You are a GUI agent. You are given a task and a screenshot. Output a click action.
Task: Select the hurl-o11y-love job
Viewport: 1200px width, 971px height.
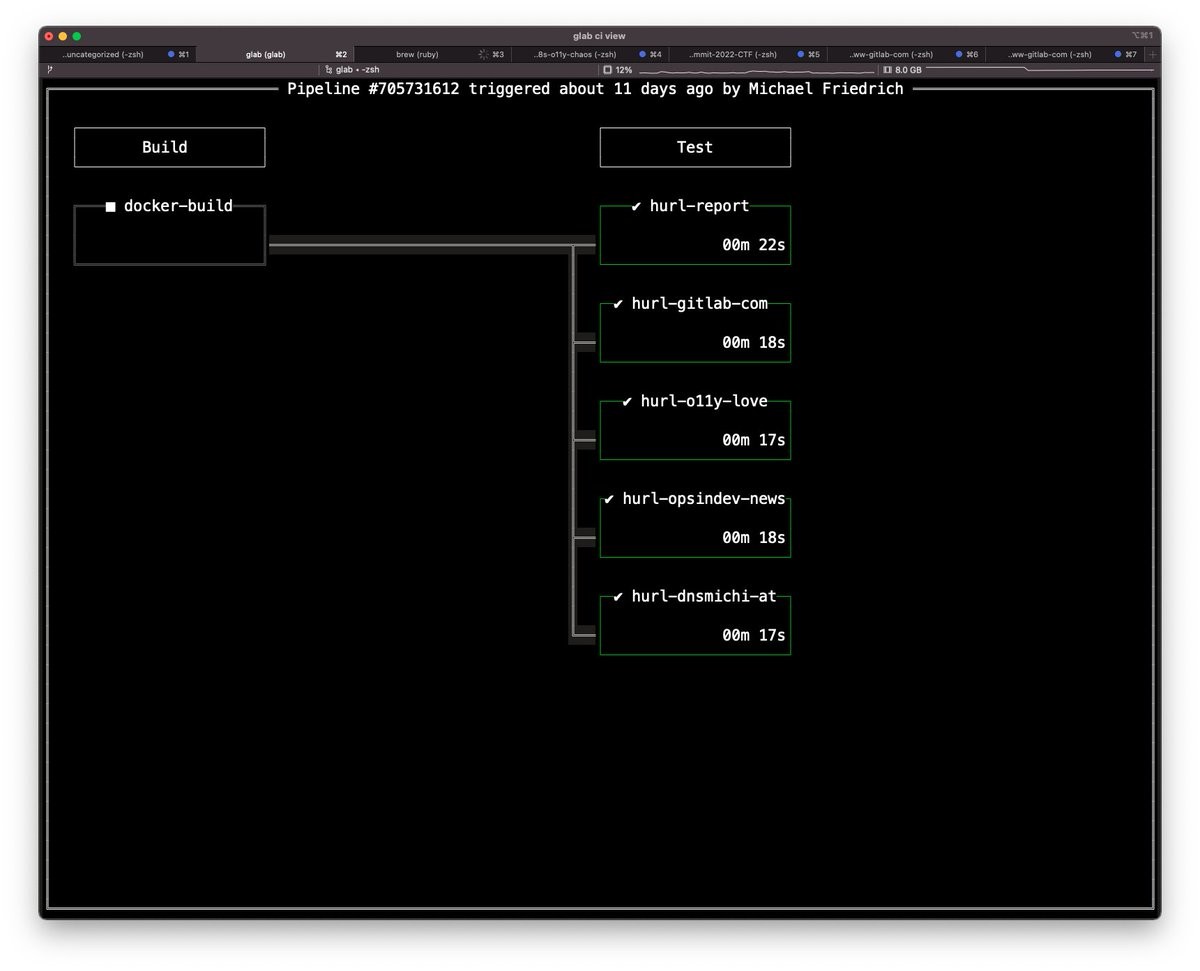[695, 430]
